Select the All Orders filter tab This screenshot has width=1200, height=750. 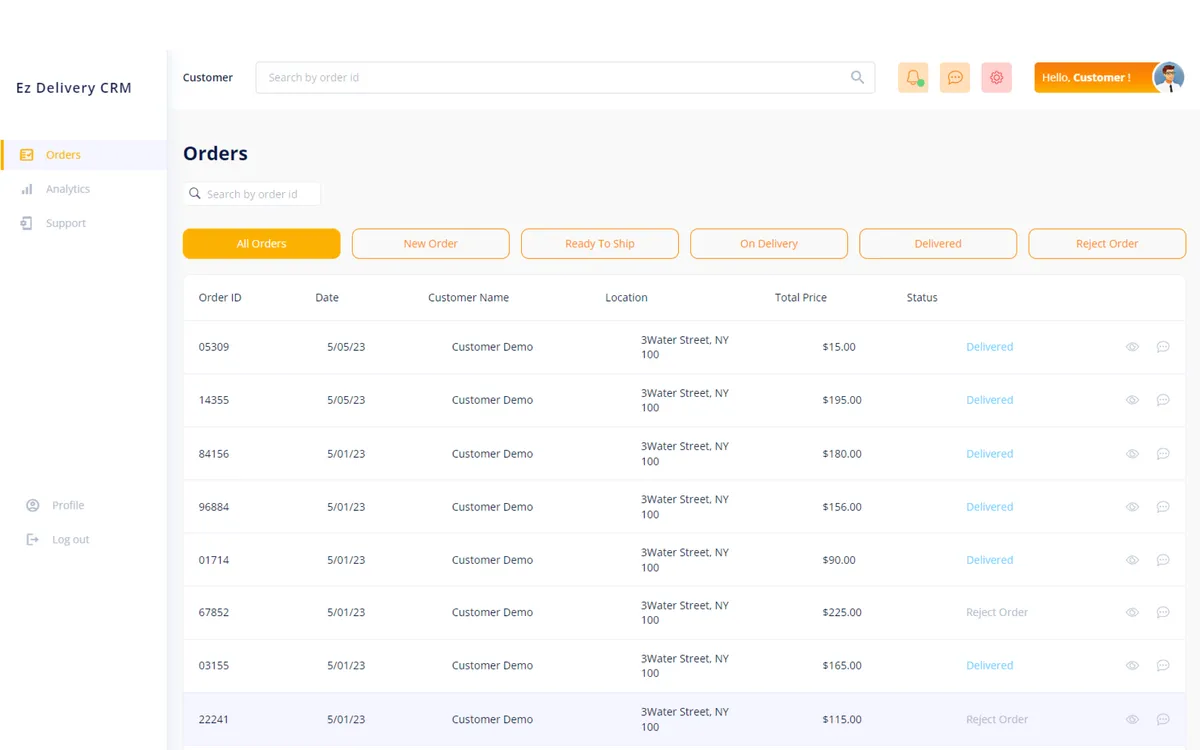coord(262,244)
